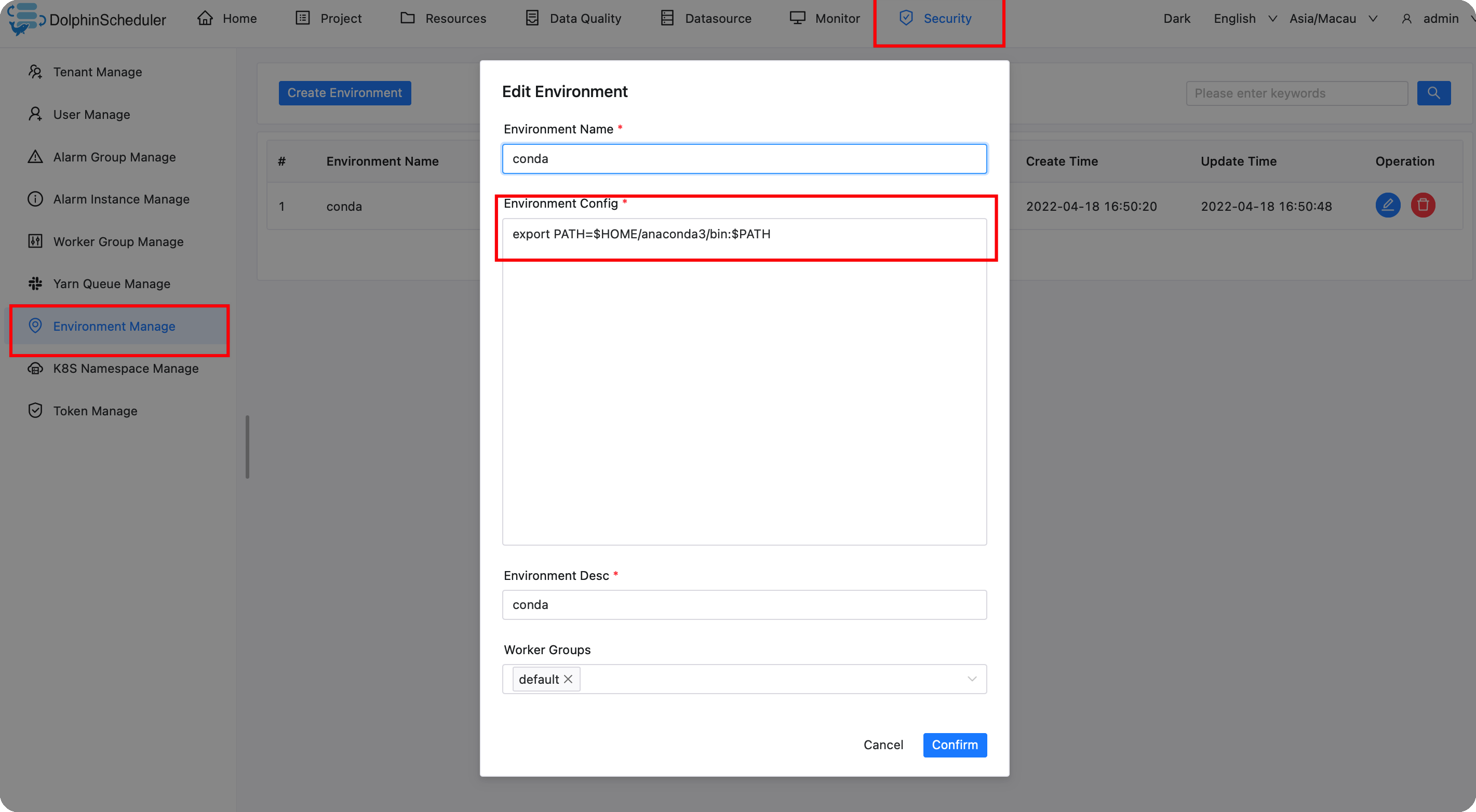Click the search magnifier button
The height and width of the screenshot is (812, 1476).
[x=1433, y=93]
